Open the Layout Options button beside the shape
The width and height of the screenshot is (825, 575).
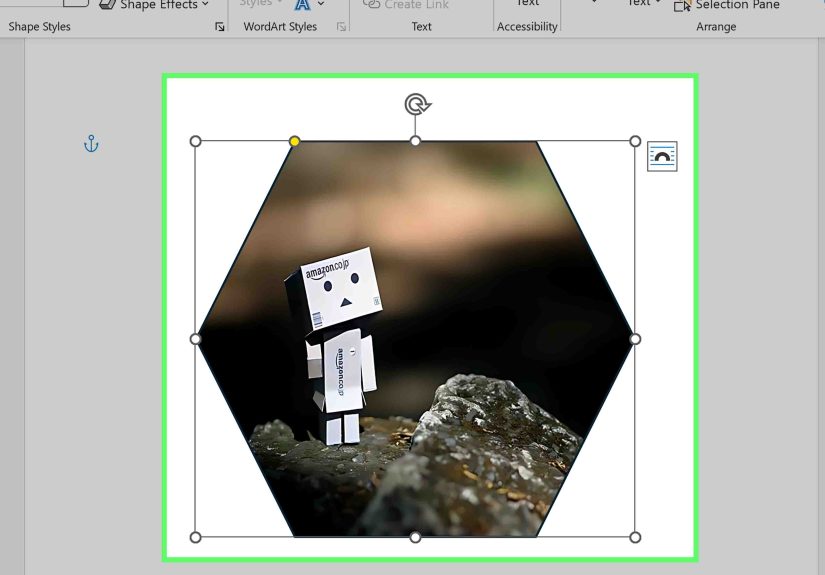pyautogui.click(x=662, y=156)
